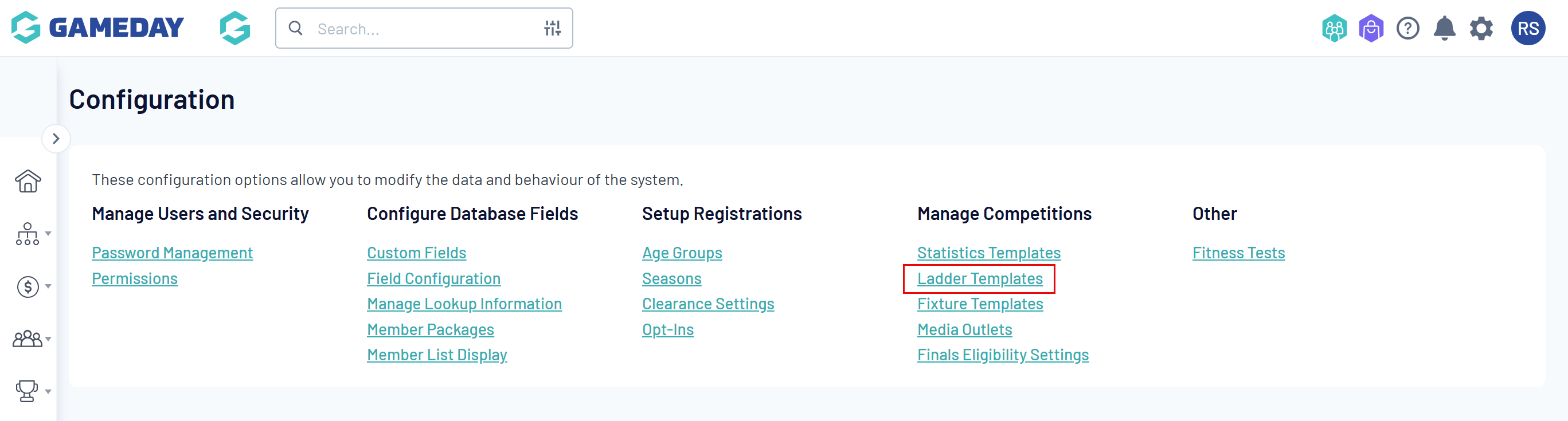Open Password Management link

pyautogui.click(x=172, y=253)
